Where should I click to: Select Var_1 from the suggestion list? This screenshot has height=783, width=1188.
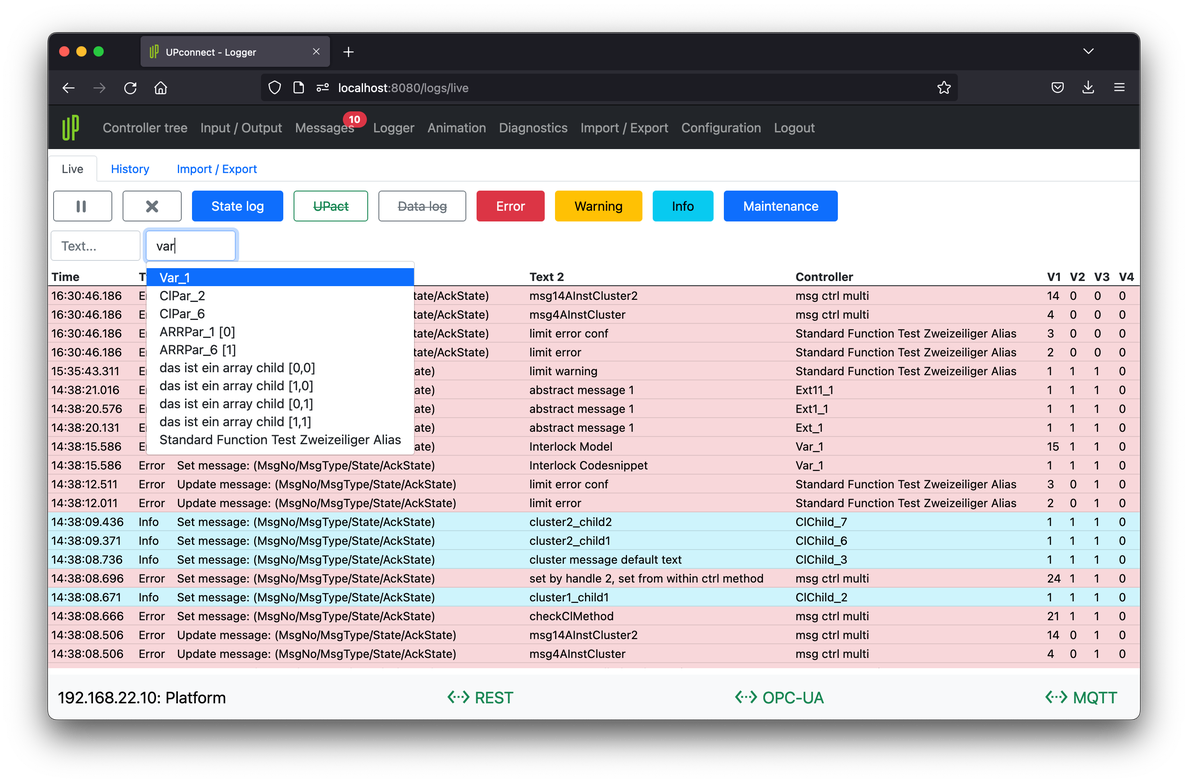tap(175, 278)
